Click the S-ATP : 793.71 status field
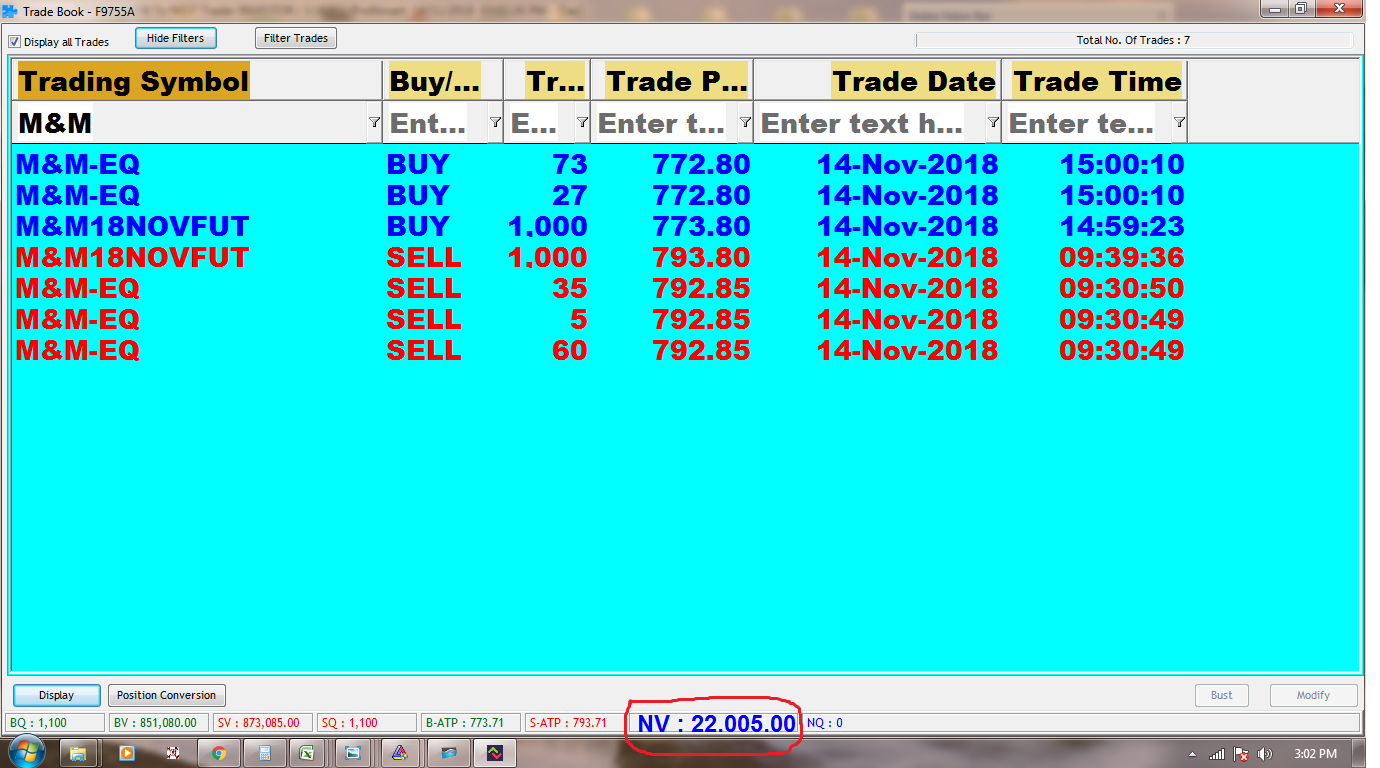The image size is (1380, 768). (x=574, y=722)
